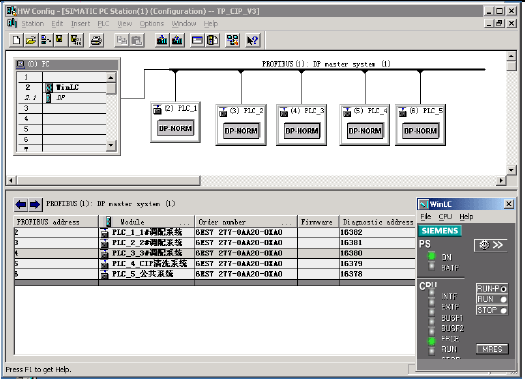Save the configuration with the disk icon

[x=60, y=41]
